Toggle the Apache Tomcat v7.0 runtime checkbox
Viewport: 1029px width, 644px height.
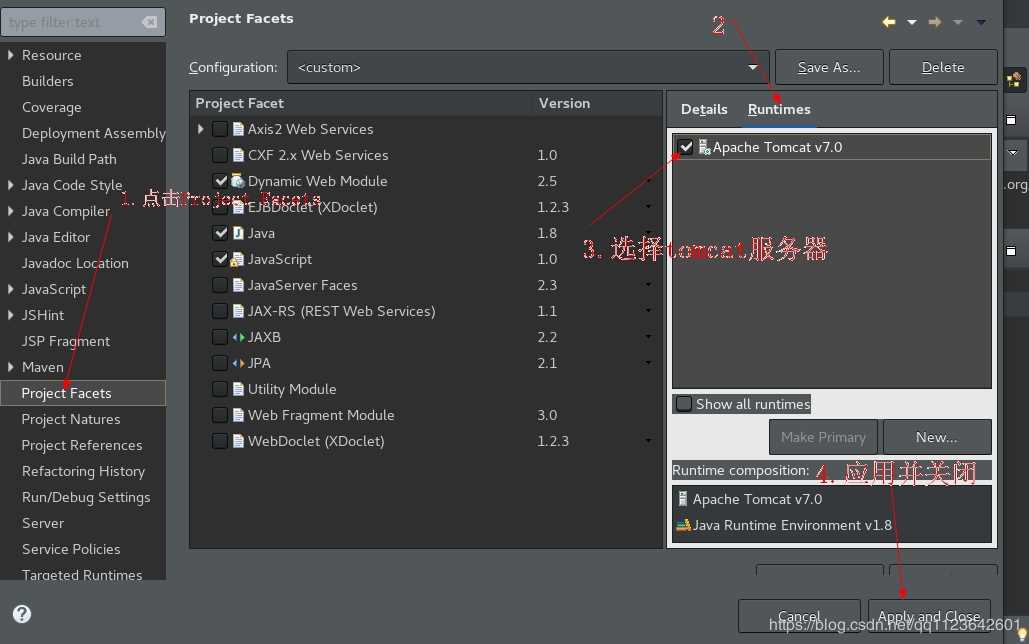pos(686,147)
